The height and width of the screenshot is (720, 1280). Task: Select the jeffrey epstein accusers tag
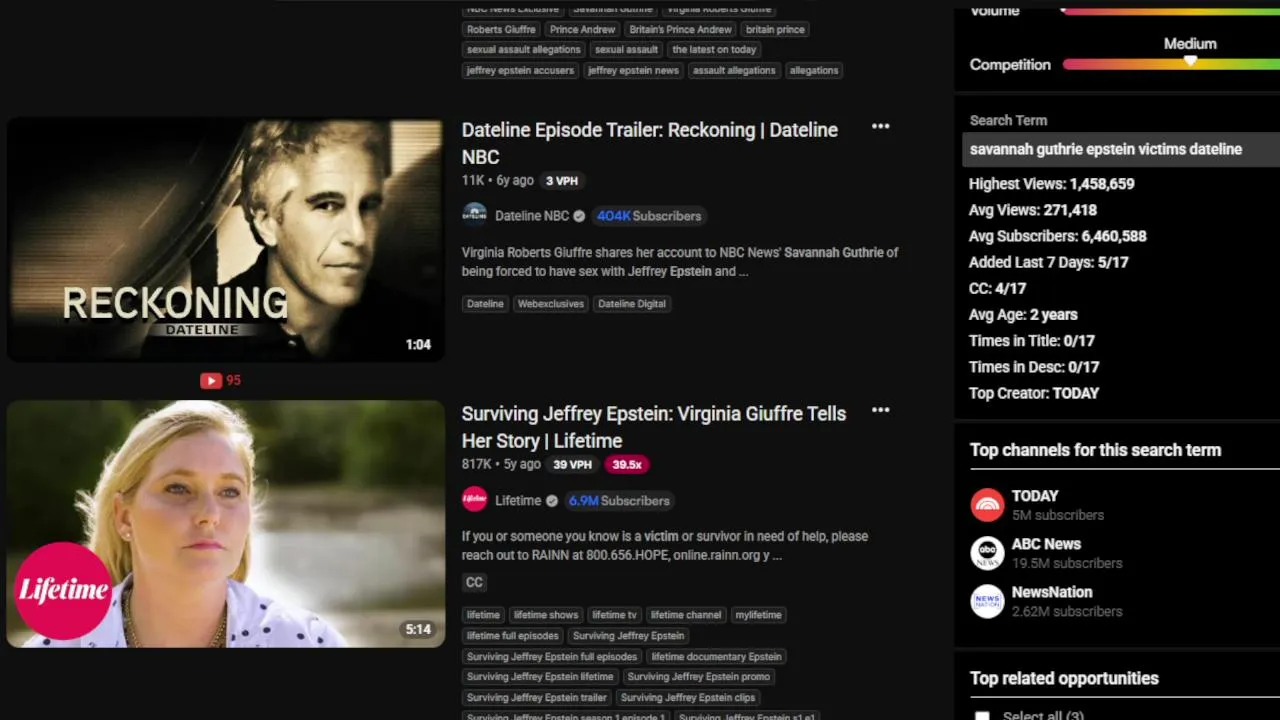tap(520, 71)
